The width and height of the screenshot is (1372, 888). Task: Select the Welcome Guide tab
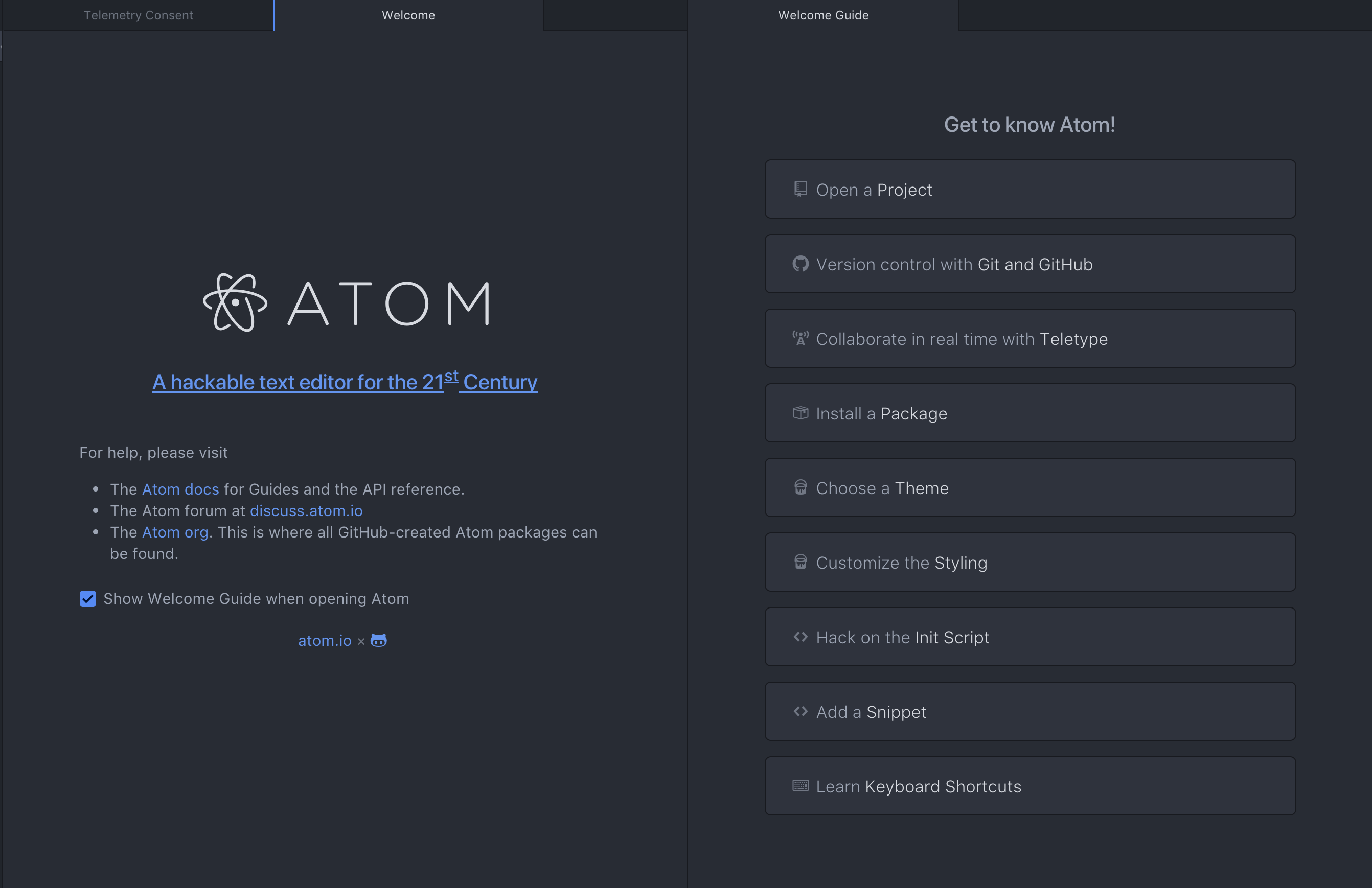click(822, 15)
